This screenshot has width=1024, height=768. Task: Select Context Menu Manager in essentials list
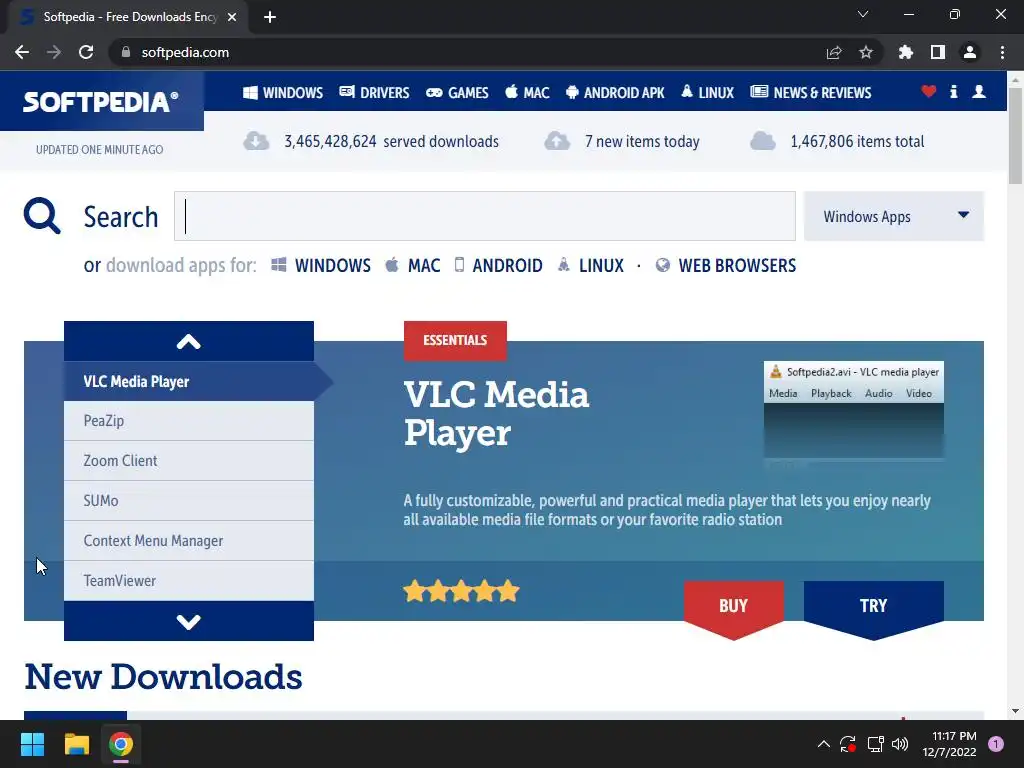pos(189,541)
